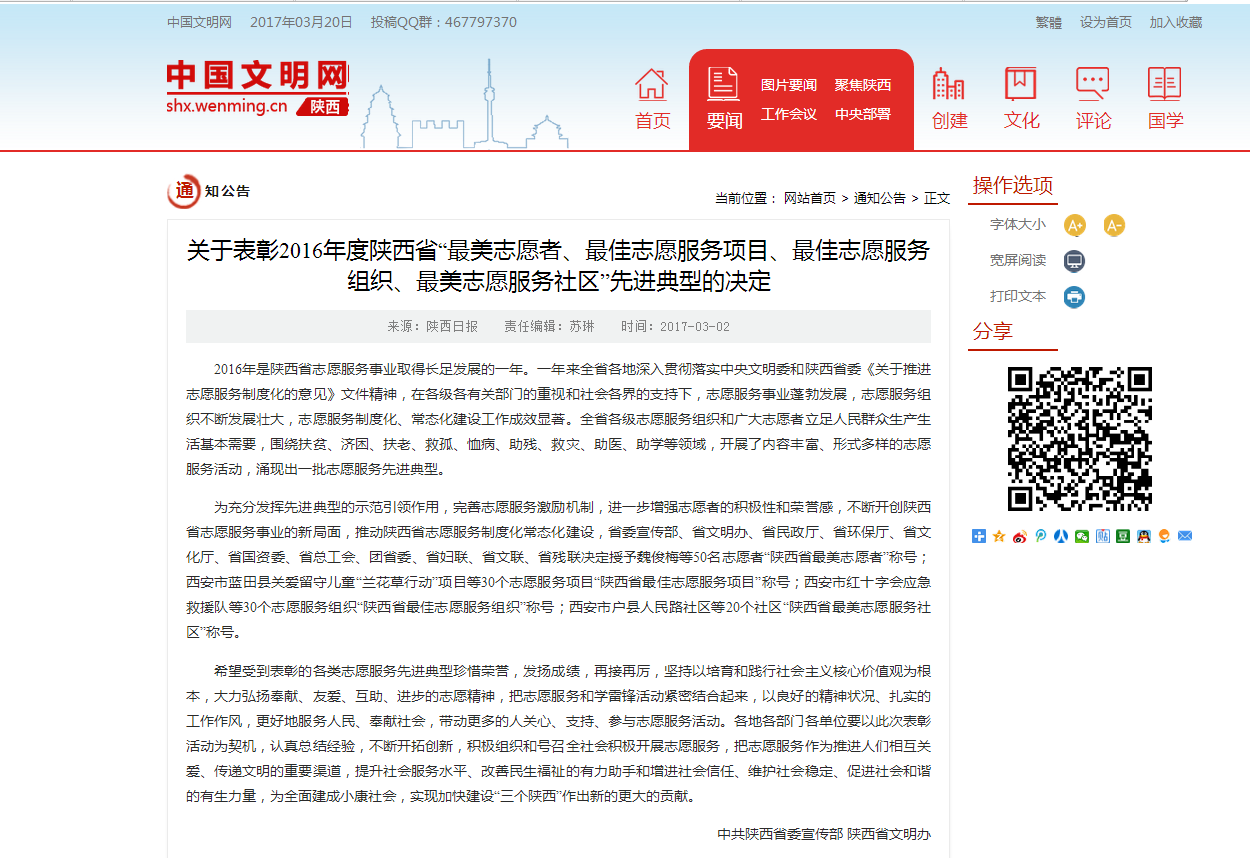The height and width of the screenshot is (858, 1250).
Task: Click the 繁體 traditional Chinese toggle link
Action: pyautogui.click(x=1048, y=22)
